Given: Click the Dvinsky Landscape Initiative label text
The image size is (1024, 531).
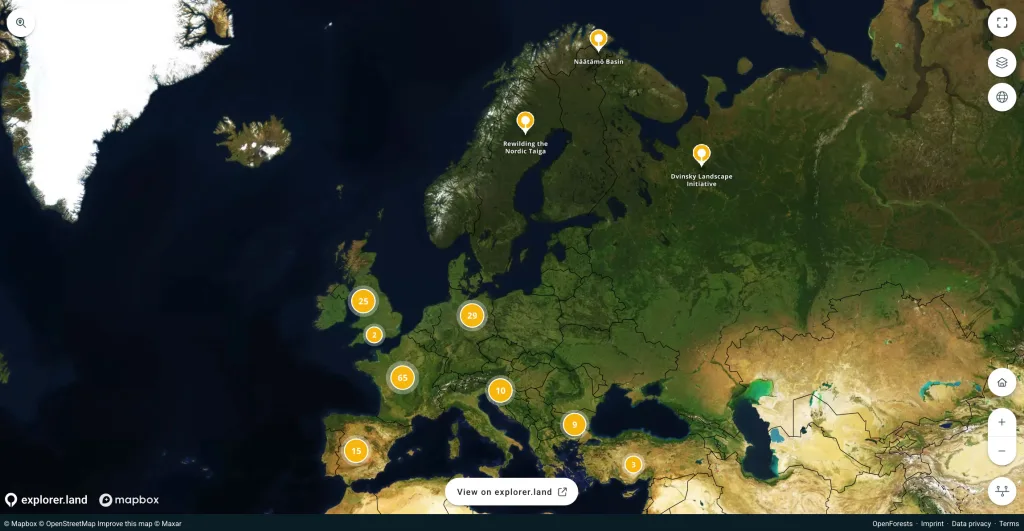Looking at the screenshot, I should pos(701,180).
